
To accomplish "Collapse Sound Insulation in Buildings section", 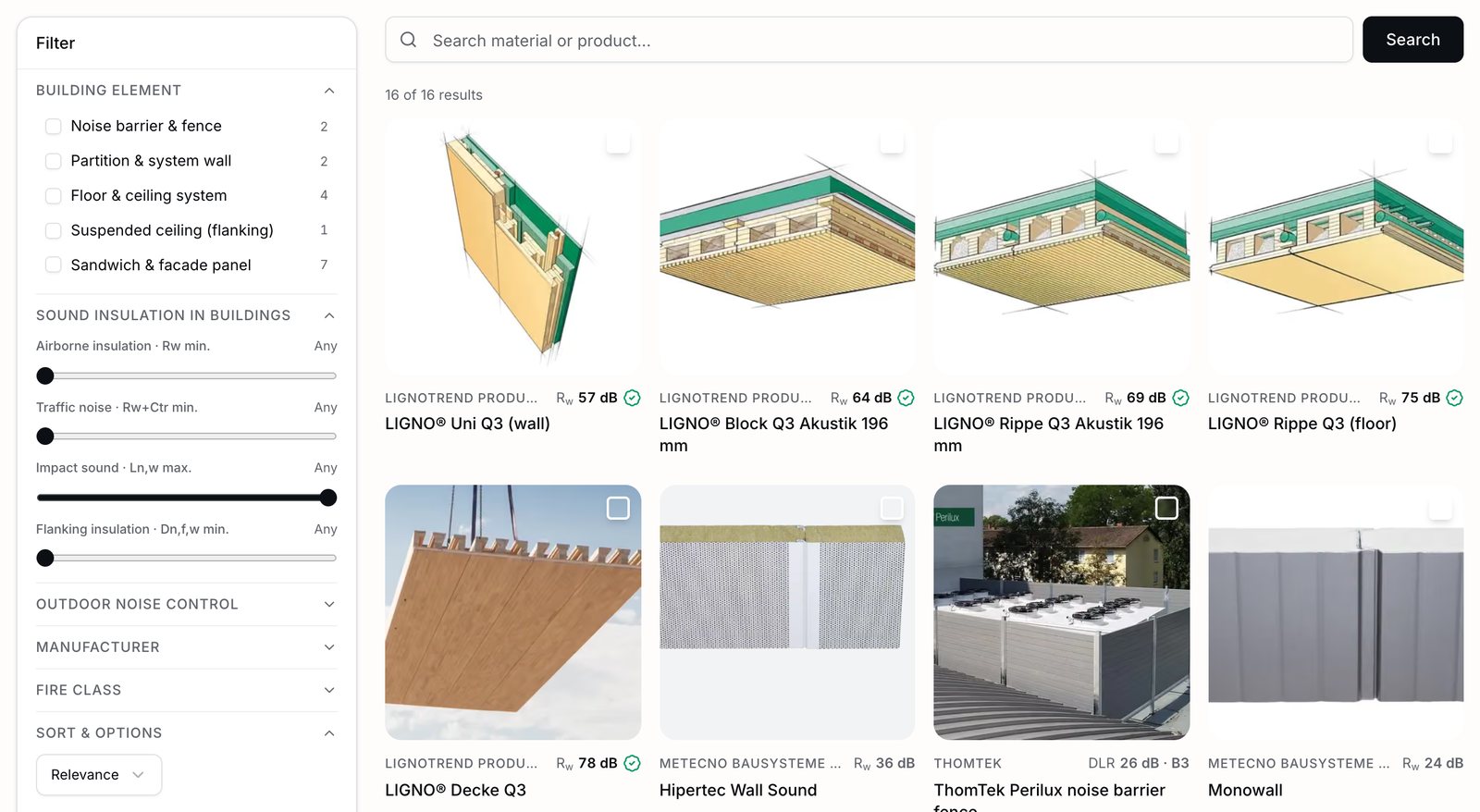I will click(x=329, y=315).
